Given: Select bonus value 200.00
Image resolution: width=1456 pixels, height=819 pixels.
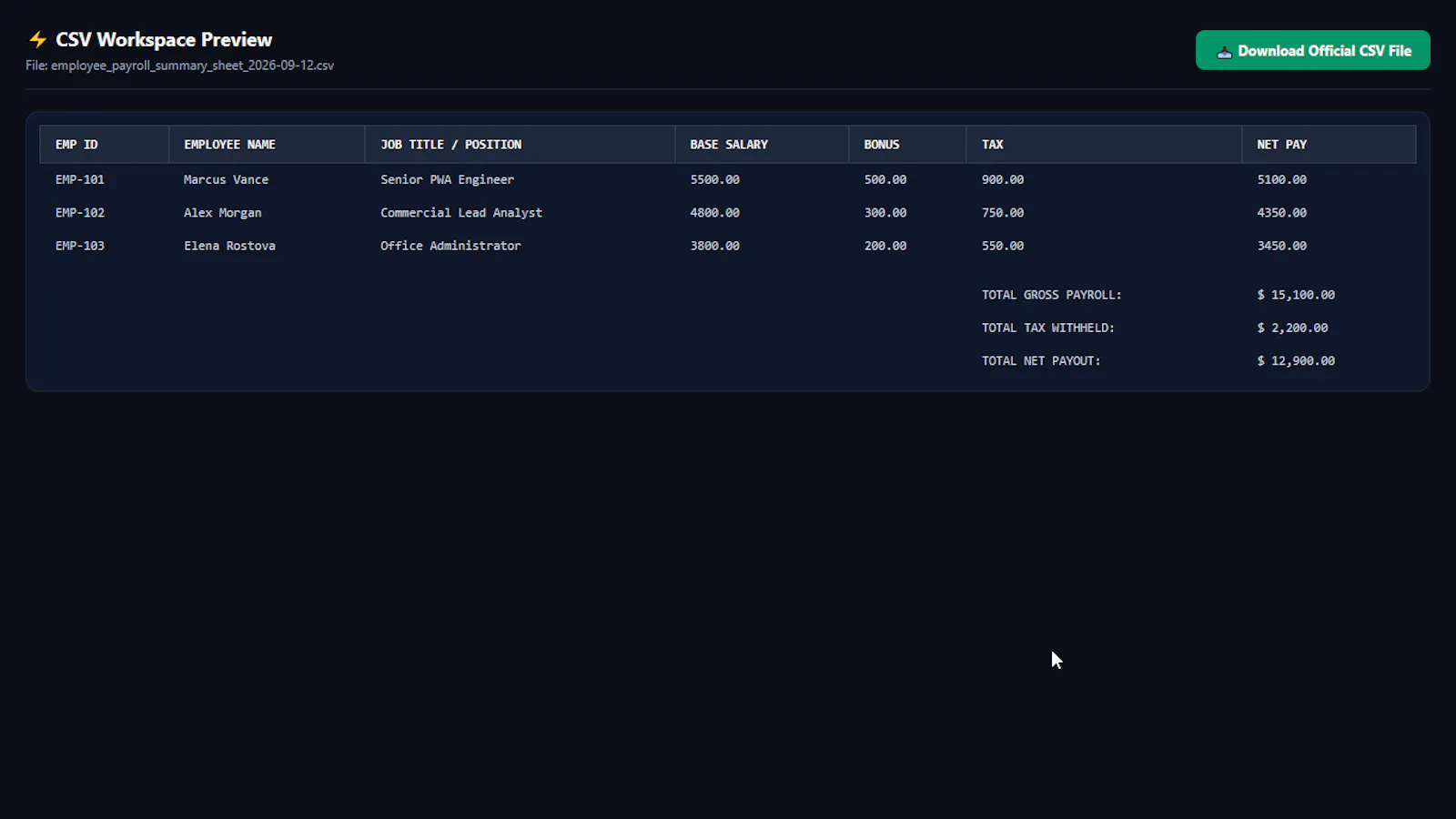Looking at the screenshot, I should [885, 246].
